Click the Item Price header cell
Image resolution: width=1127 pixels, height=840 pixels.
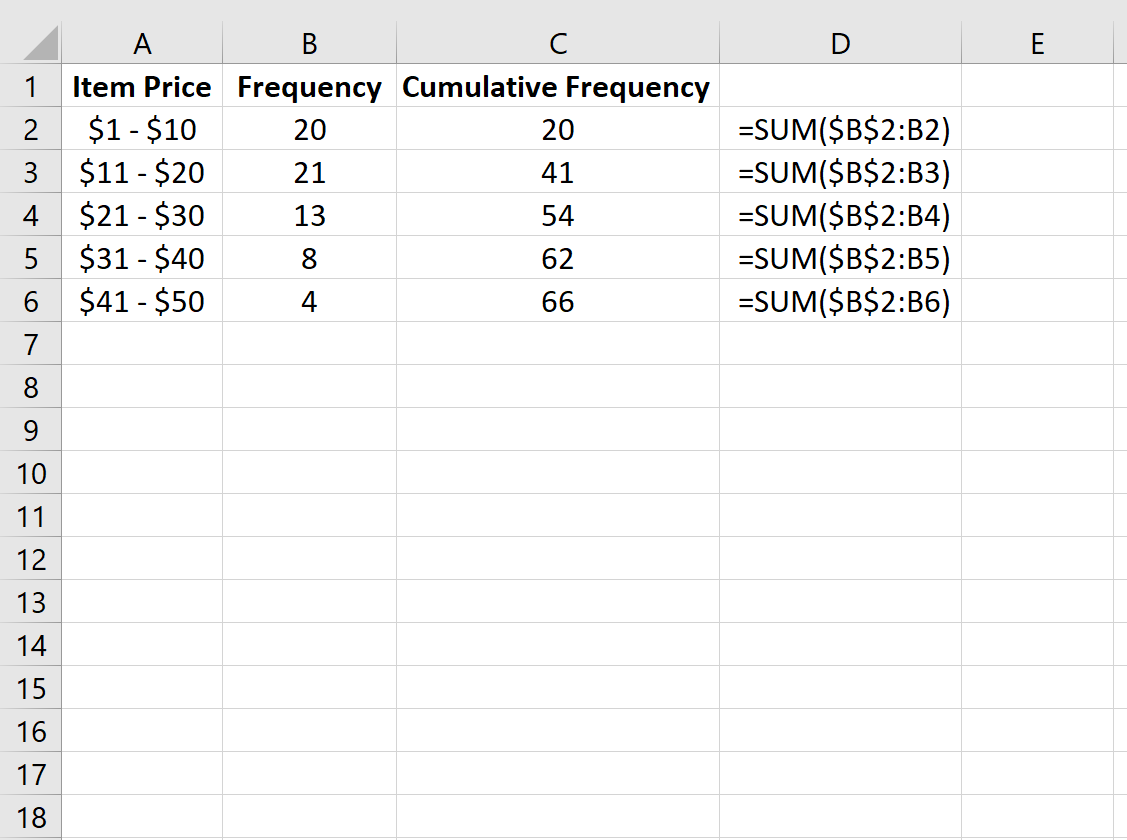click(143, 87)
